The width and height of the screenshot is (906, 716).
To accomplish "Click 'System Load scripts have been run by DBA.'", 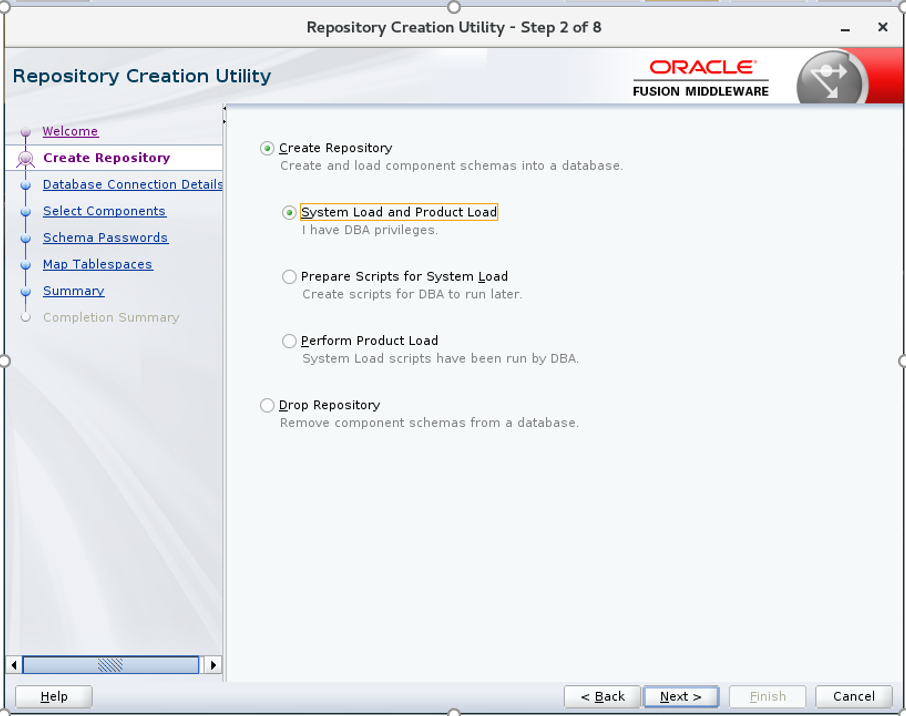I will pyautogui.click(x=440, y=358).
